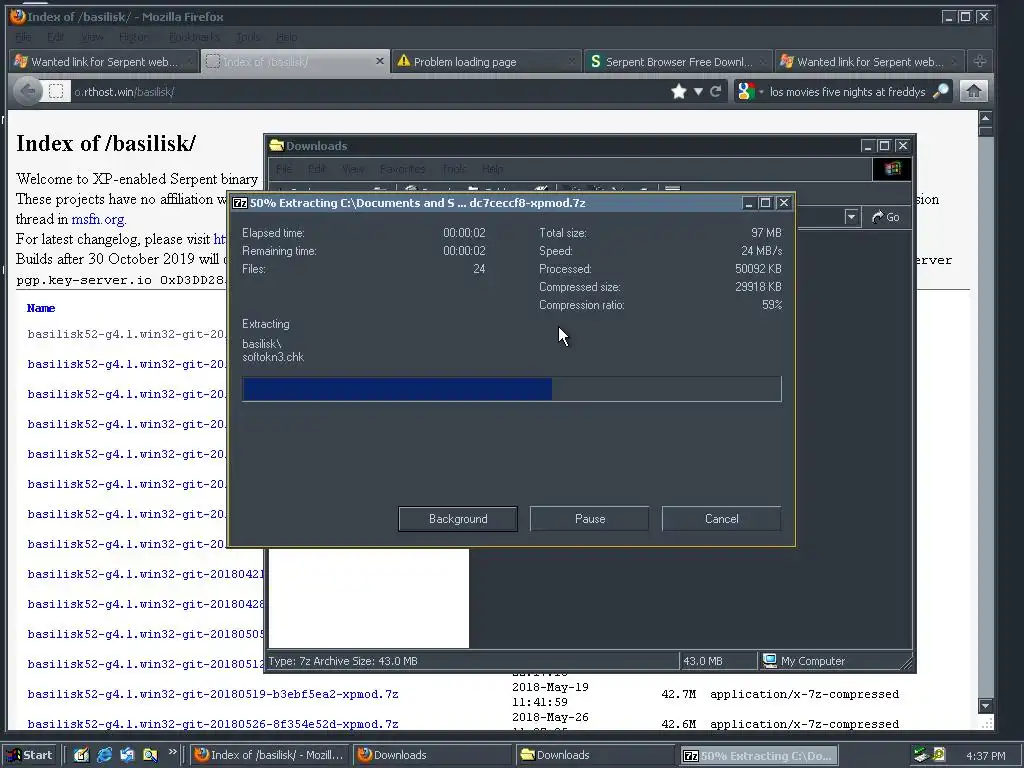Click the Go button in Downloads window
This screenshot has height=768, width=1024.
click(886, 217)
